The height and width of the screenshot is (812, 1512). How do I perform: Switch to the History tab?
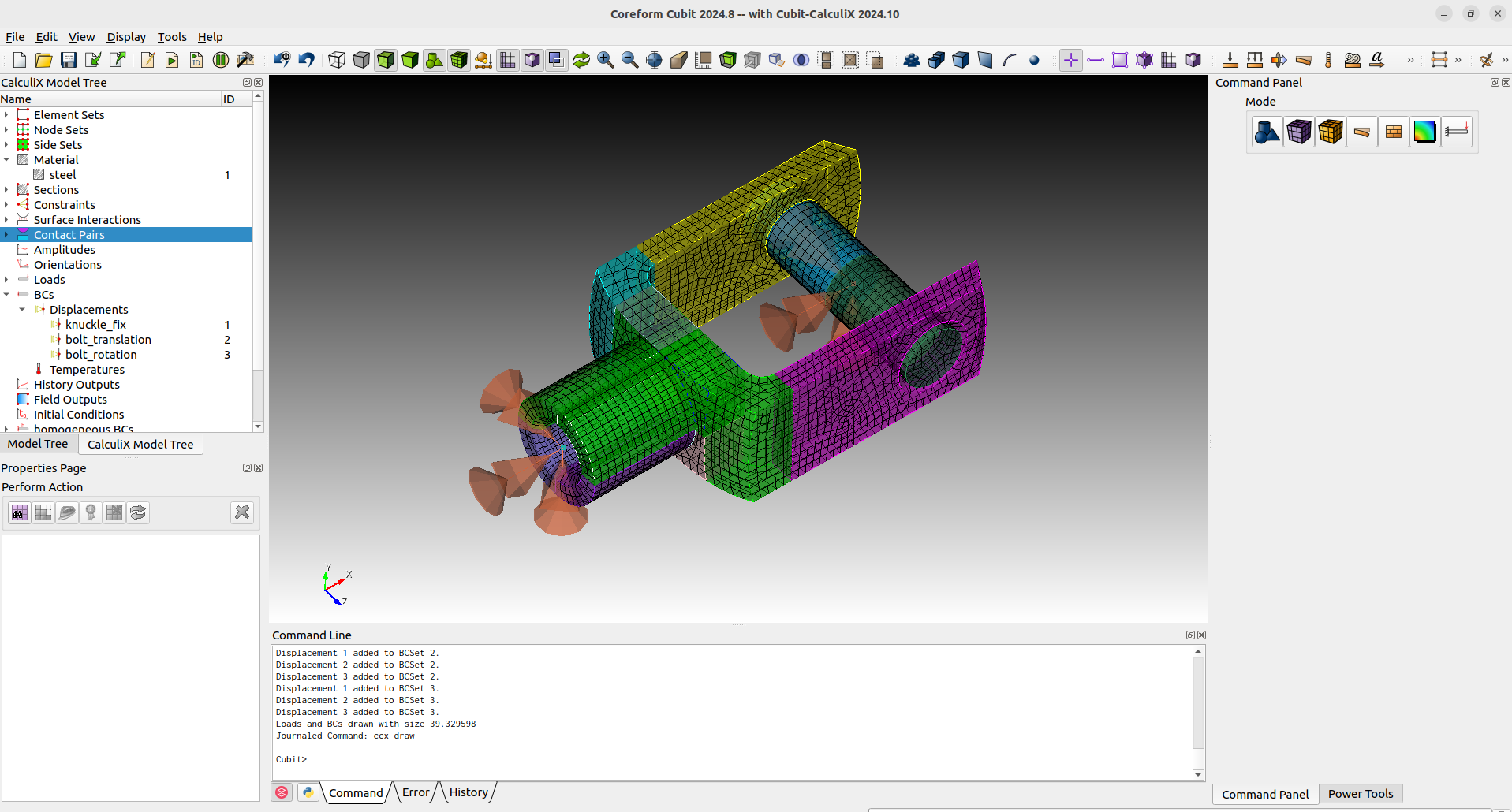tap(468, 792)
